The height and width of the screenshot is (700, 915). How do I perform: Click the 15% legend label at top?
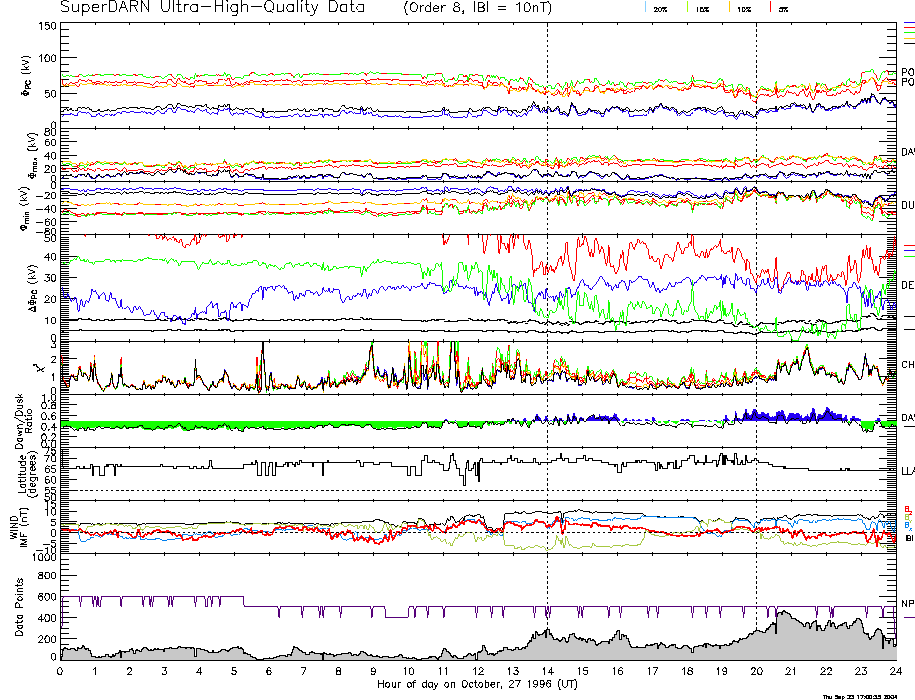[x=701, y=8]
